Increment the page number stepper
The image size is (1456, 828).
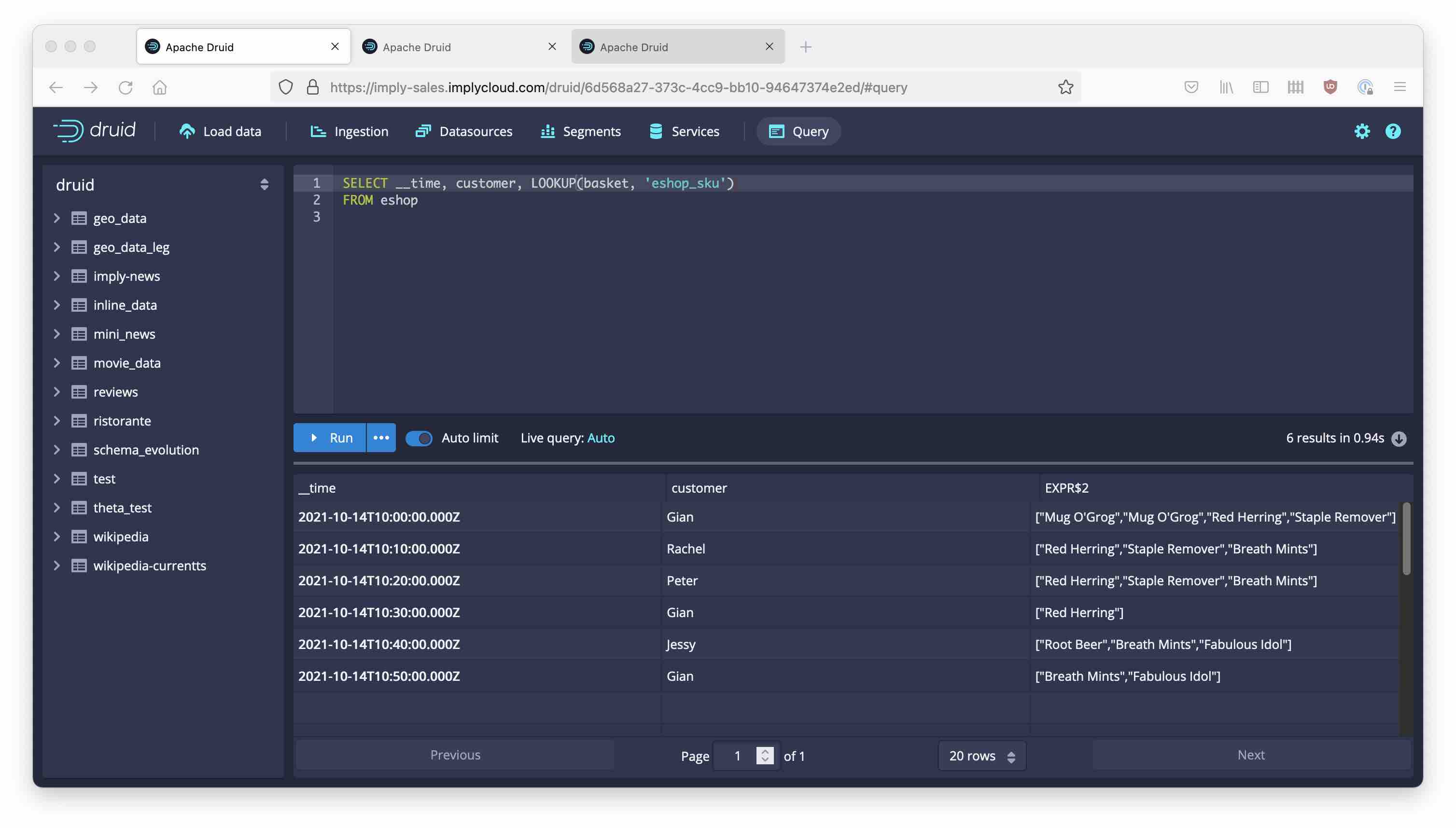click(765, 751)
